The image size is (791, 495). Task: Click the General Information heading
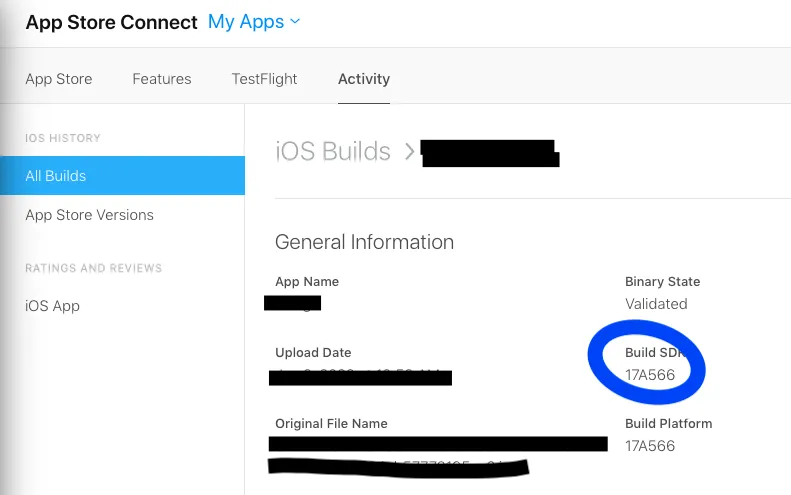coord(364,242)
